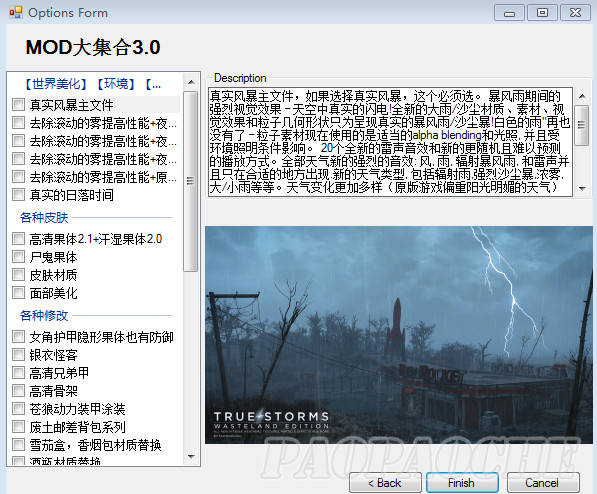597x494 pixels.
Task: Enable the 废土邮差背包系列 checkbox
Action: 18,427
